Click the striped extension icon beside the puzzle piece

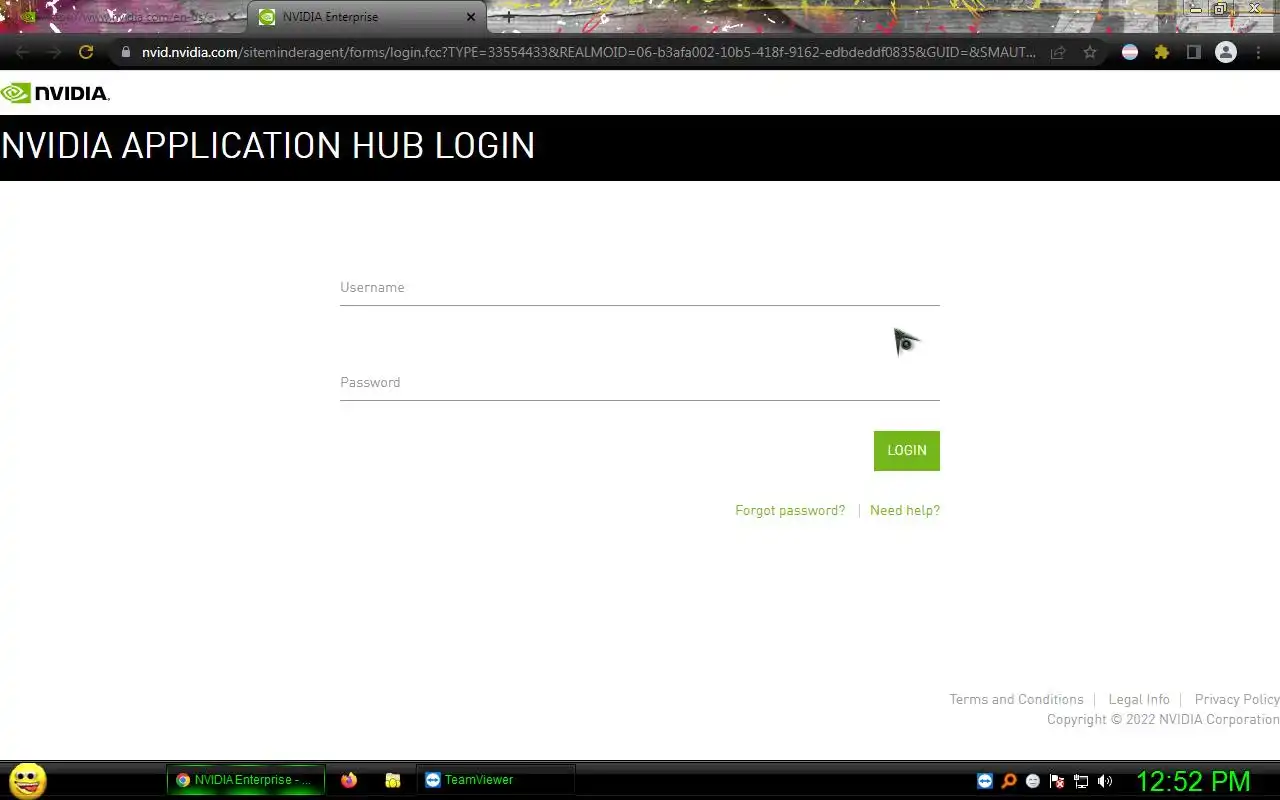pyautogui.click(x=1130, y=52)
